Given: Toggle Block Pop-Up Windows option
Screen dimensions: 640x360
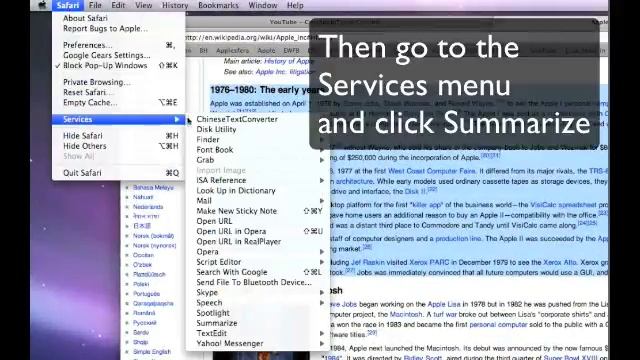Looking at the screenshot, I should click(x=118, y=65).
